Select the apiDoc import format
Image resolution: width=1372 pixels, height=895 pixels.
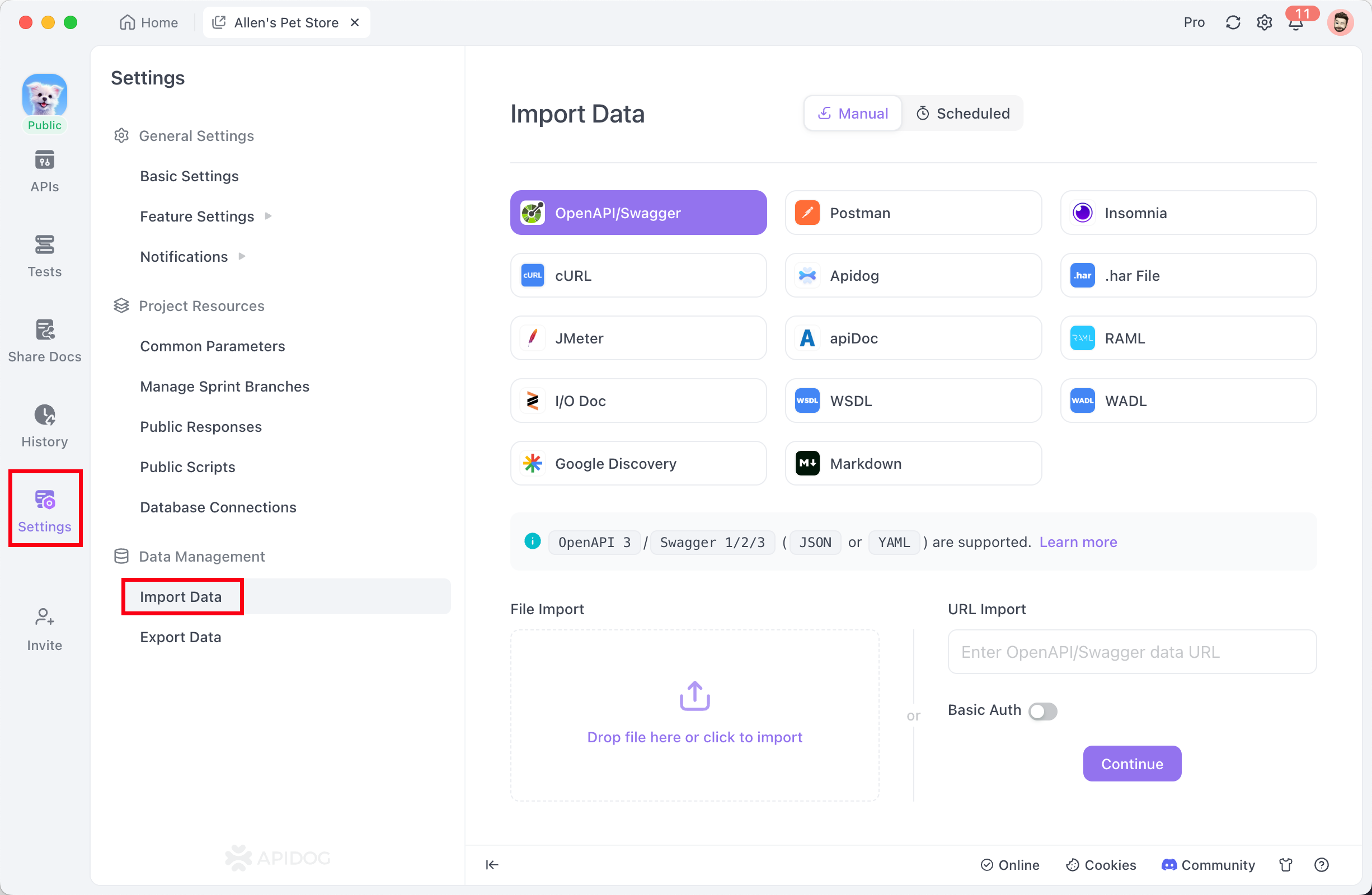pos(913,338)
